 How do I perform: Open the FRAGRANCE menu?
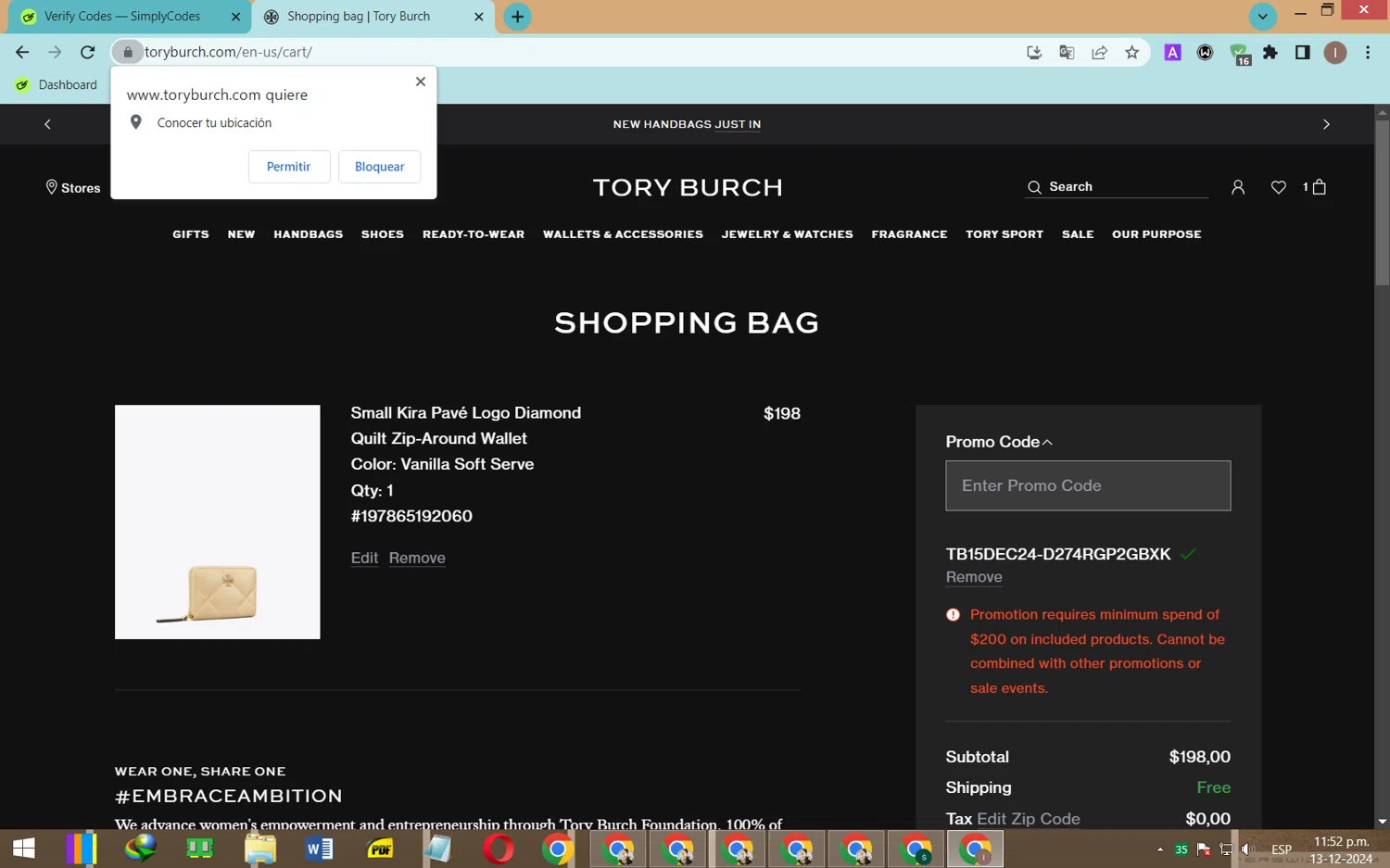[909, 234]
